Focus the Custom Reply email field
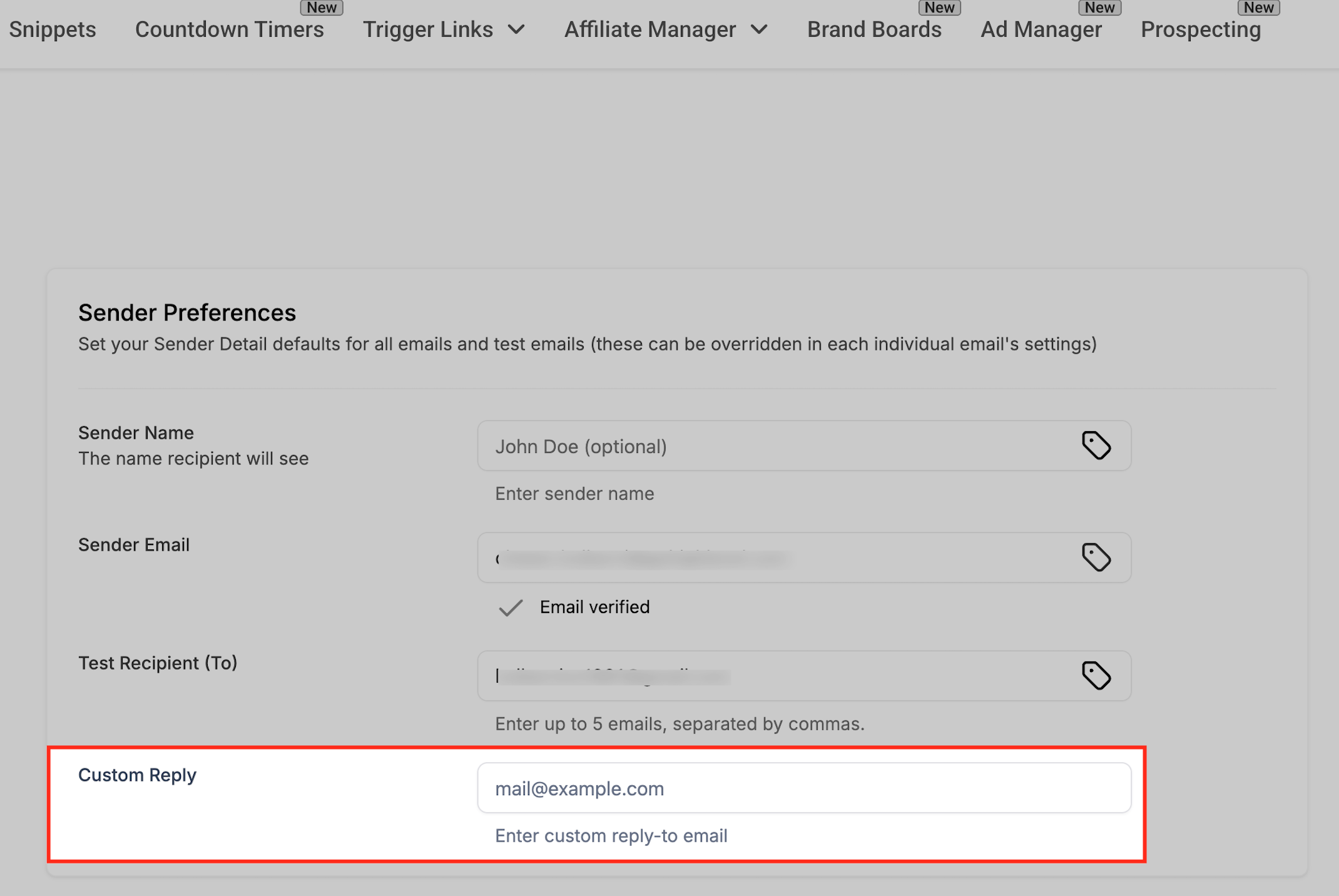The width and height of the screenshot is (1339, 896). click(803, 788)
